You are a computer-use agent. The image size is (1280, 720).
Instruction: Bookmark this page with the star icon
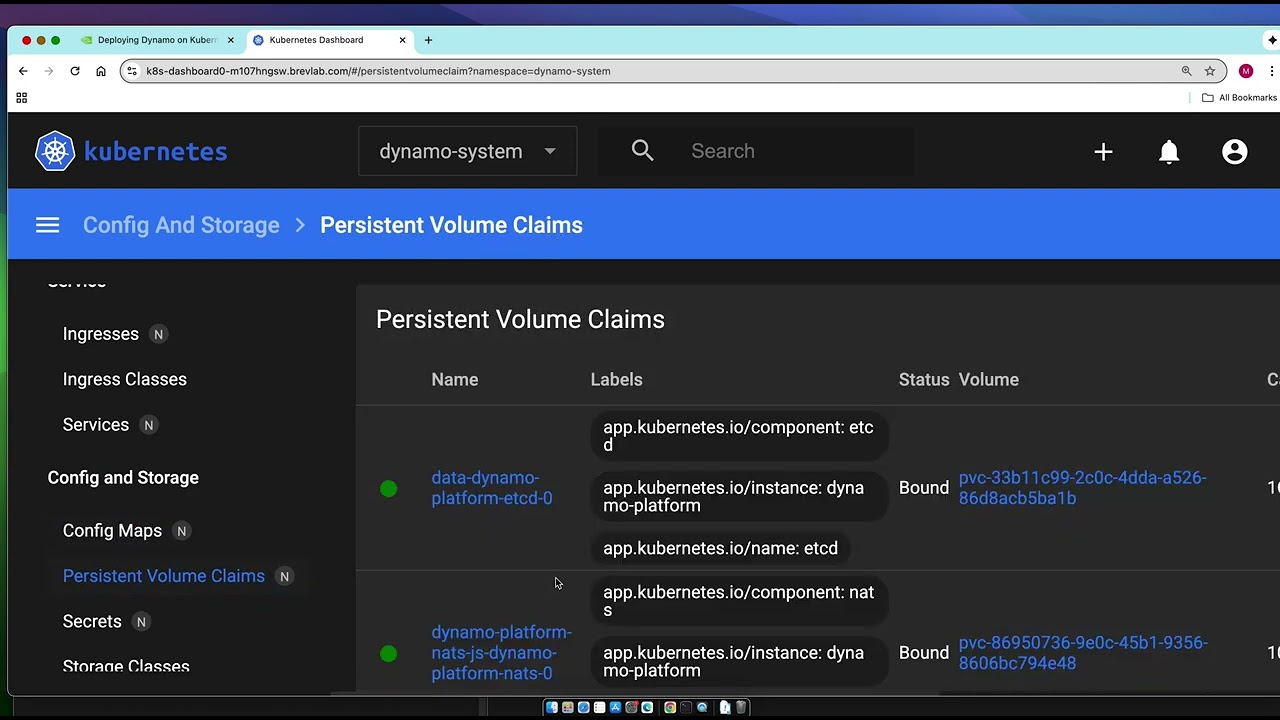(1210, 71)
